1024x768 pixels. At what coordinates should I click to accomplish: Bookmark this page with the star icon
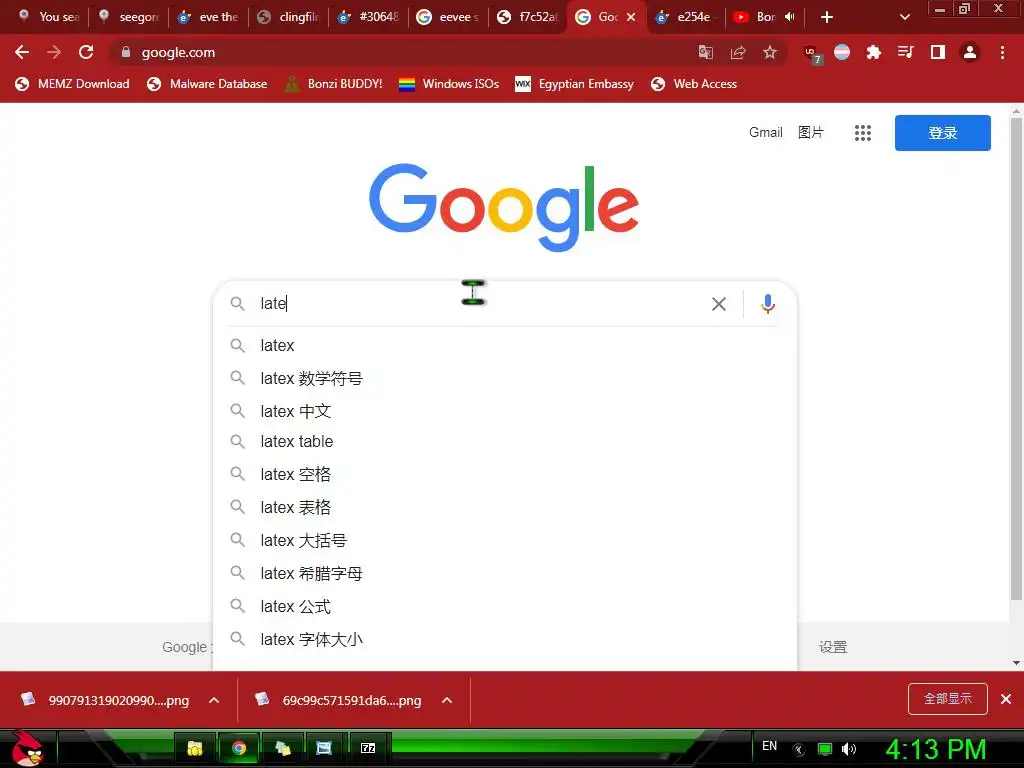[770, 52]
